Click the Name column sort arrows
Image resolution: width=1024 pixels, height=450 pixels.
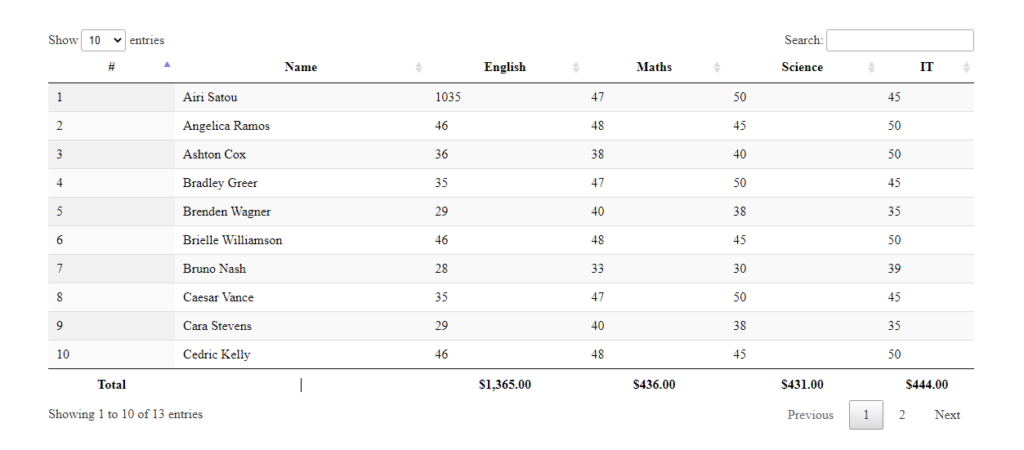(x=419, y=67)
